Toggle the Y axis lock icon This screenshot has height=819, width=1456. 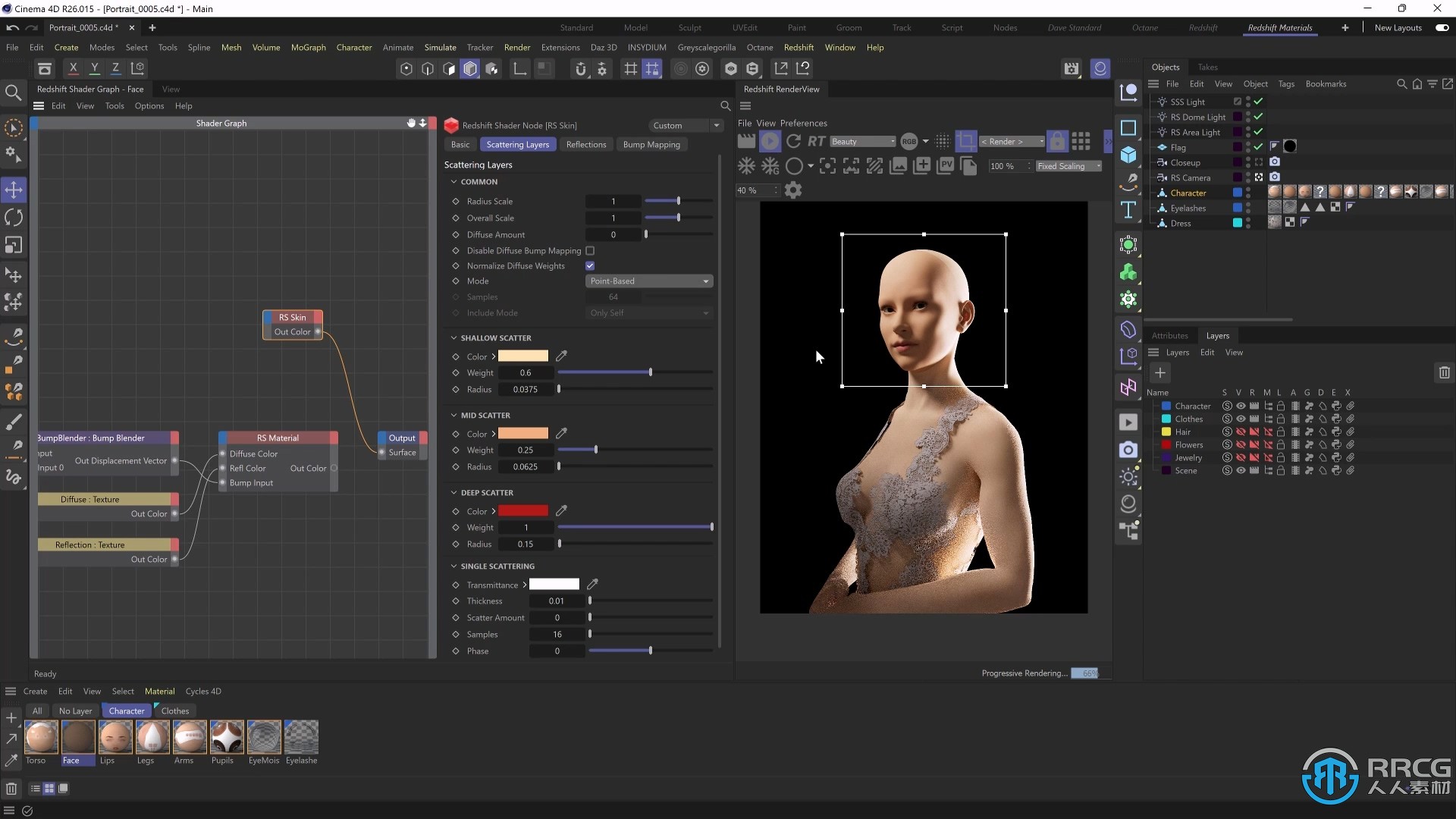pyautogui.click(x=95, y=68)
